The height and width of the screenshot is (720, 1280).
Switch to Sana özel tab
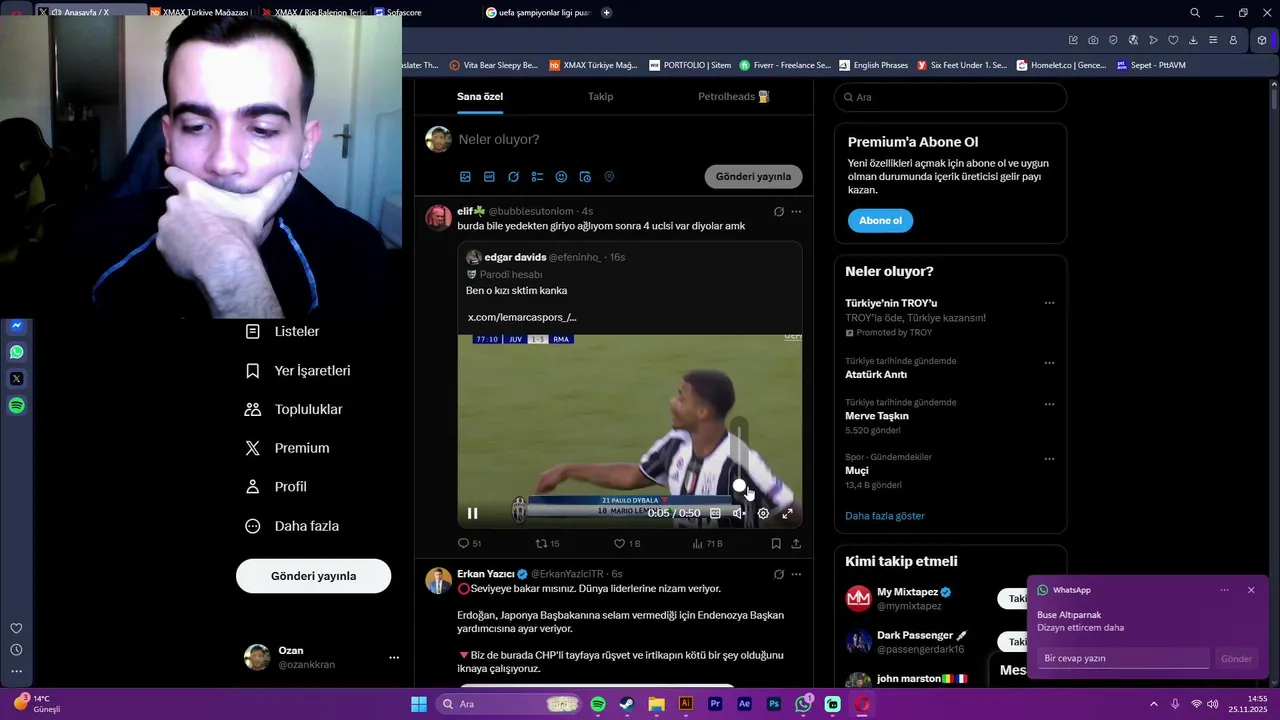(x=480, y=97)
